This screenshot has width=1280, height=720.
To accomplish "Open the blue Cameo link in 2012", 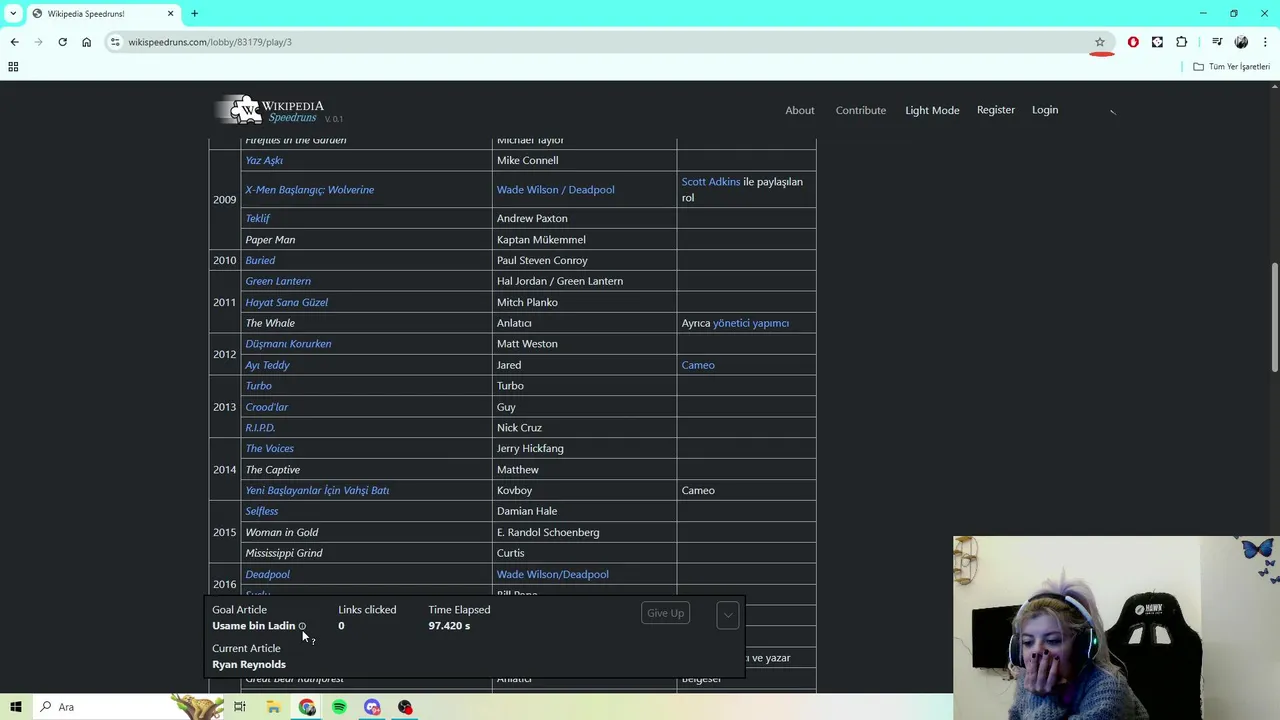I will pos(698,365).
